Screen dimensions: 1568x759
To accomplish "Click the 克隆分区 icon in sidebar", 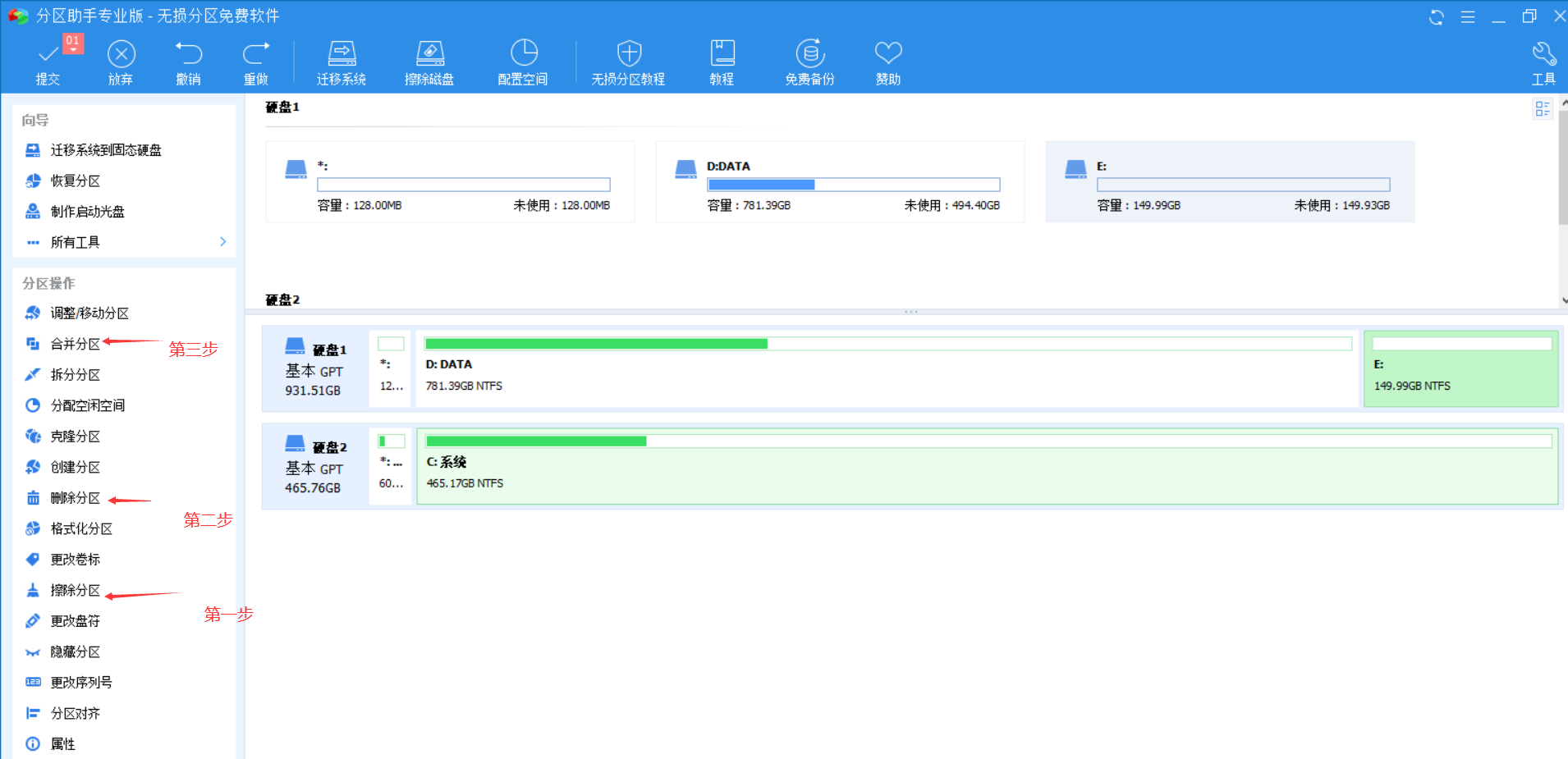I will pyautogui.click(x=33, y=437).
